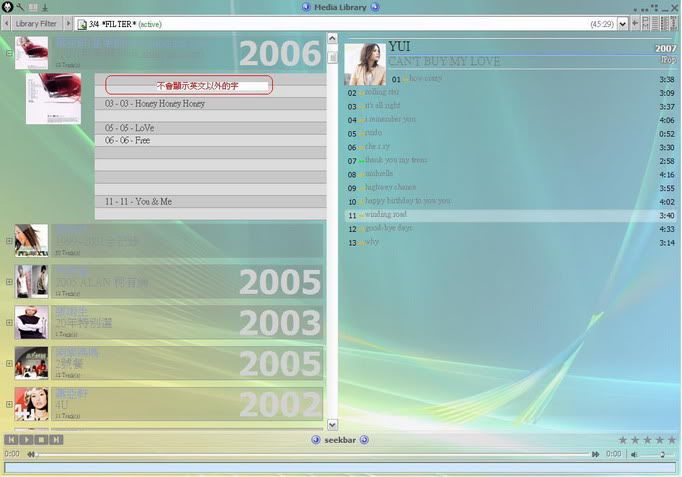682x477 pixels.
Task: Click the seek forward arrows icon
Action: pos(596,454)
